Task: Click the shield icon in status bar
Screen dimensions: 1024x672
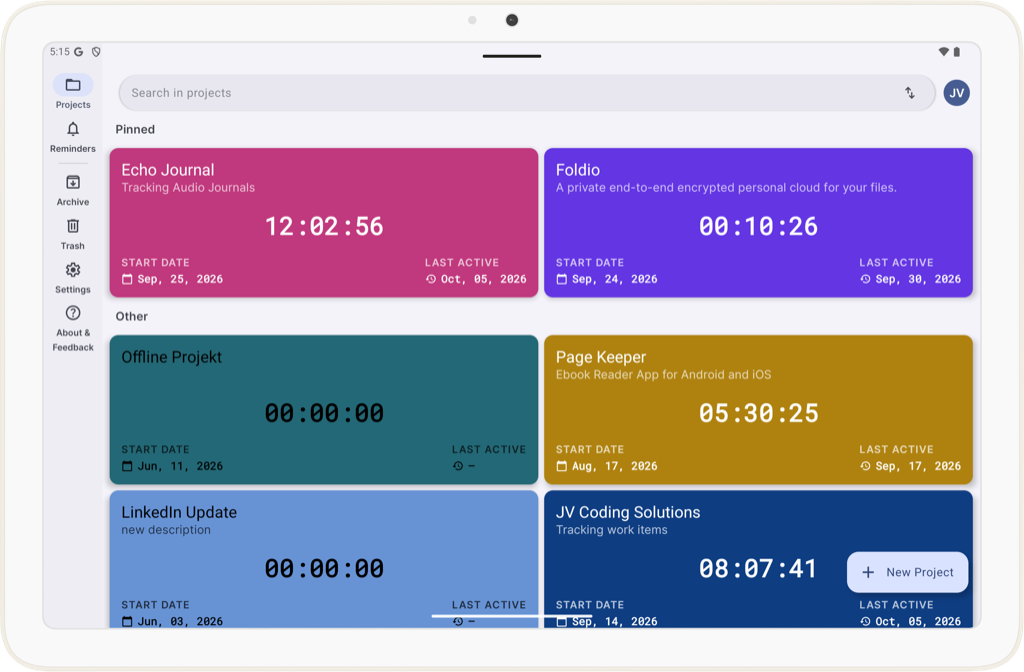Action: click(x=96, y=52)
